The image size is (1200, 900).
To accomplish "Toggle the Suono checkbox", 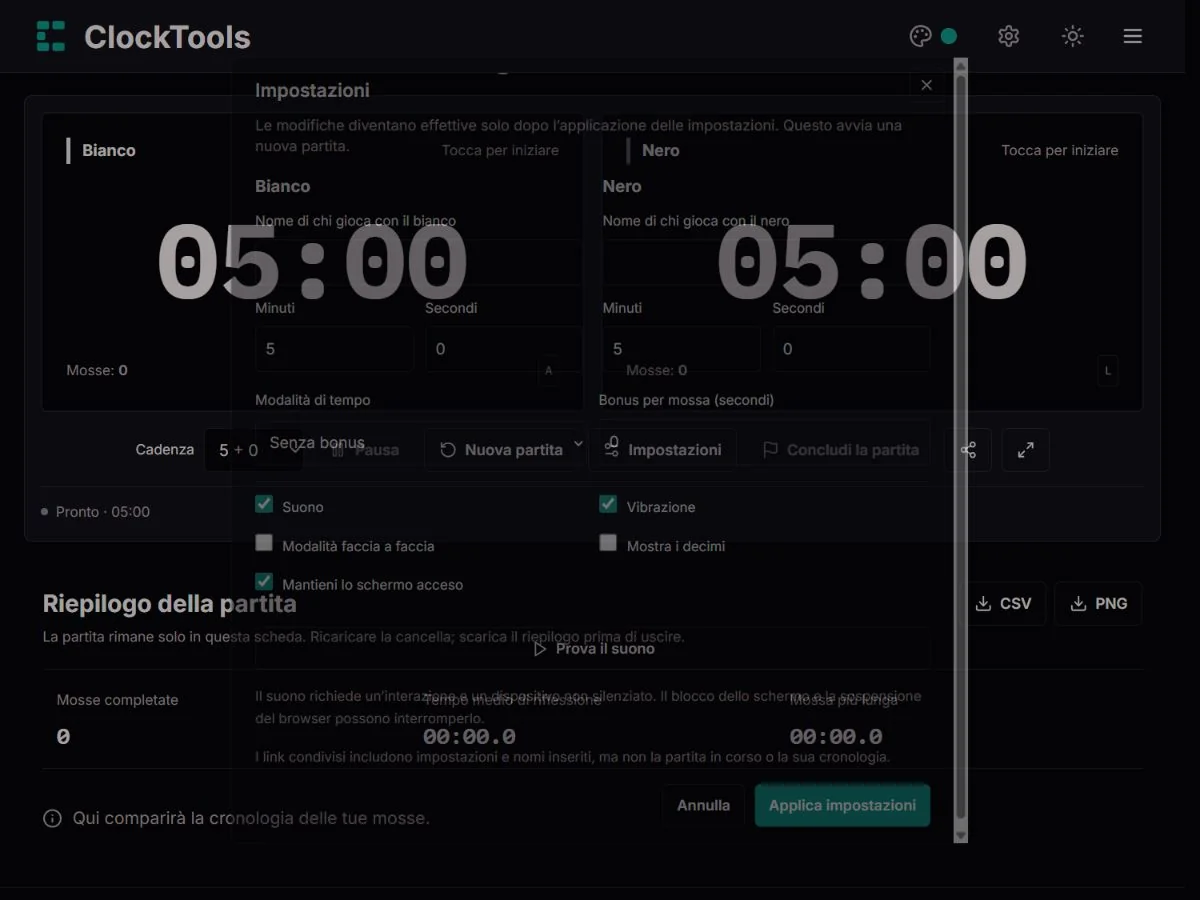I will point(264,504).
